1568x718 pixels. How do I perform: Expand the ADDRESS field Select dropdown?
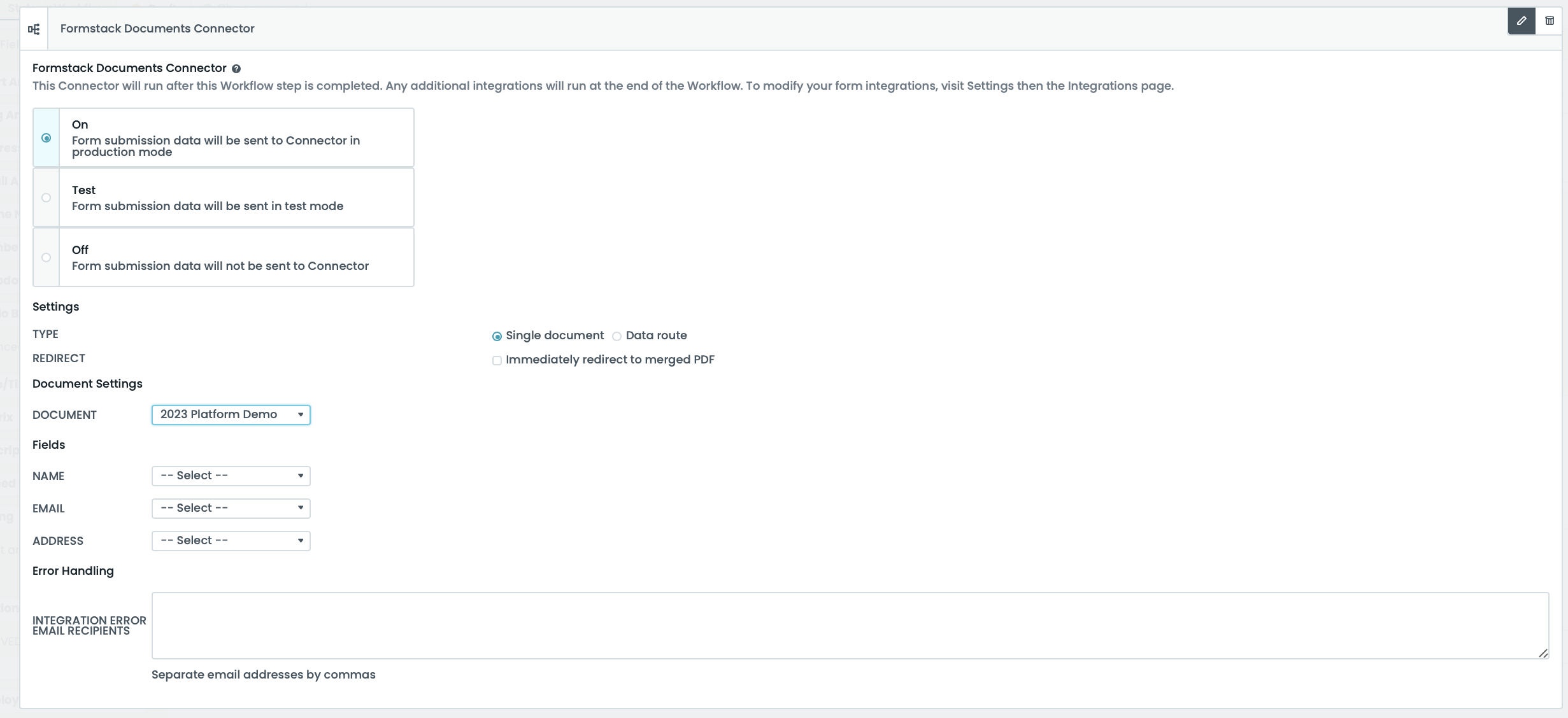[x=230, y=540]
